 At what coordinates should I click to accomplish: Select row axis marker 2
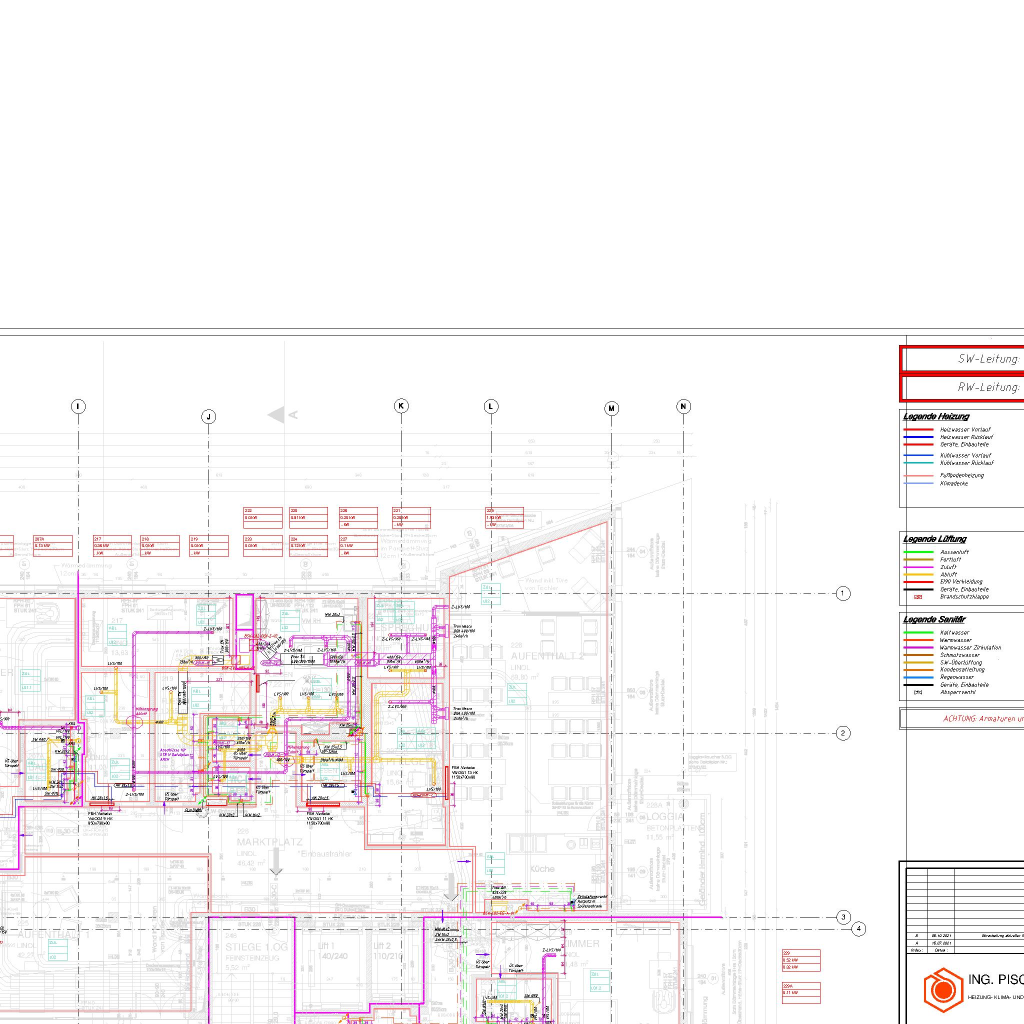(x=843, y=733)
